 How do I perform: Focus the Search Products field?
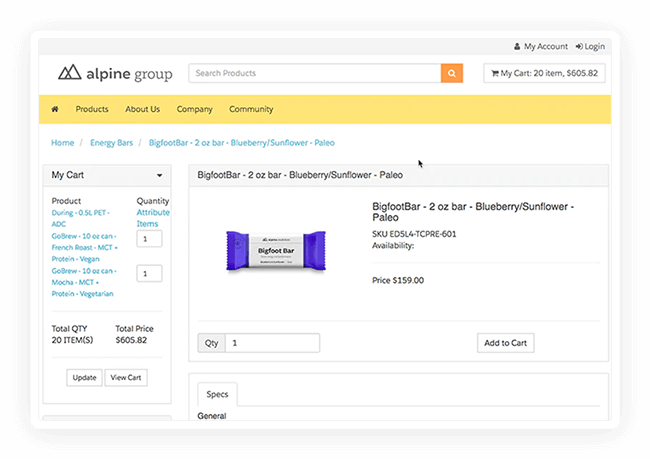(x=314, y=73)
